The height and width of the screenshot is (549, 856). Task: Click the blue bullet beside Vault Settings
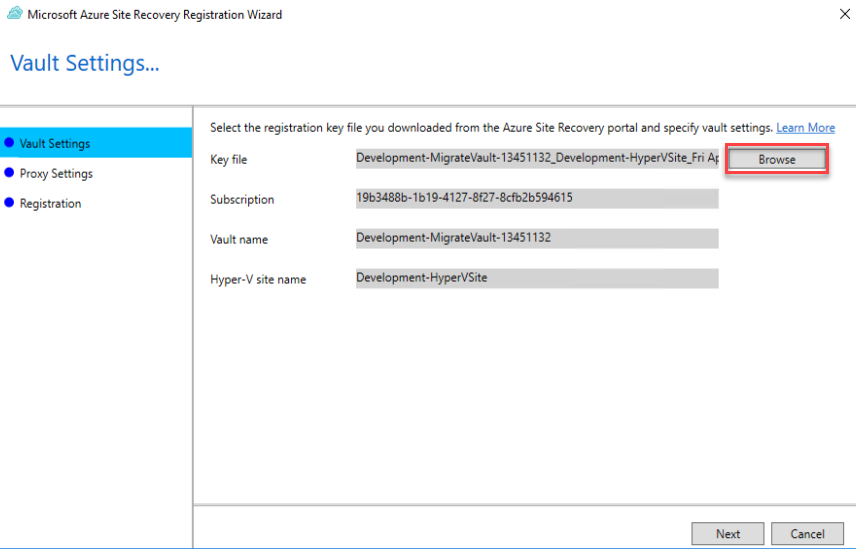(9, 142)
